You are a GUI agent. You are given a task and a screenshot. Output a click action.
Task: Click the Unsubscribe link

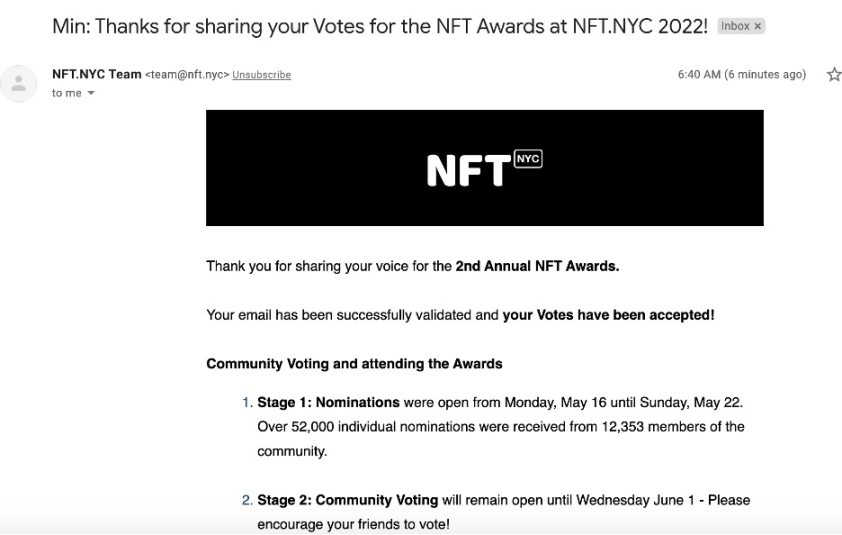coord(262,75)
